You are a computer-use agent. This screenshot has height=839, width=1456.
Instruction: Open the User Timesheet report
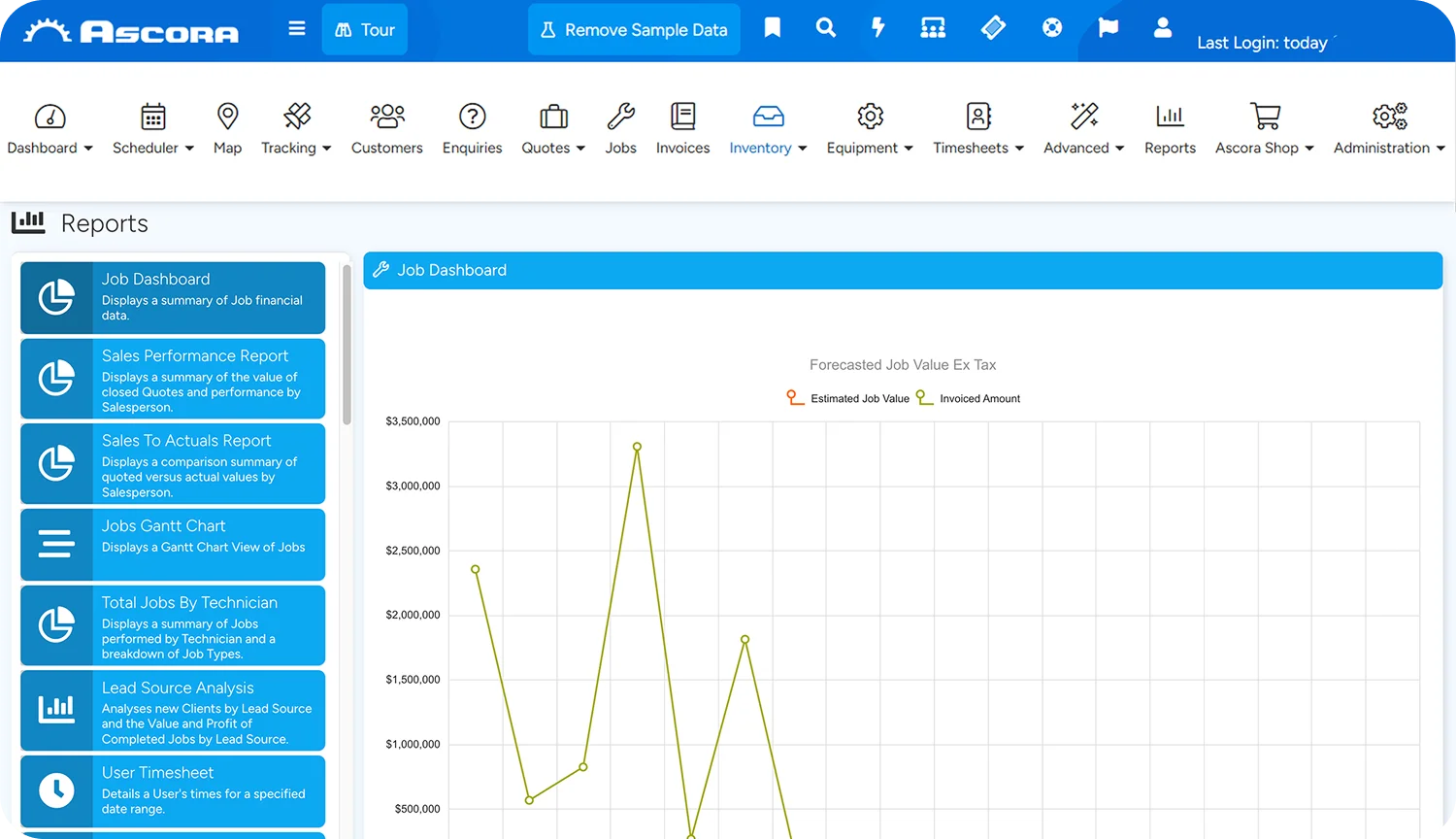[173, 791]
